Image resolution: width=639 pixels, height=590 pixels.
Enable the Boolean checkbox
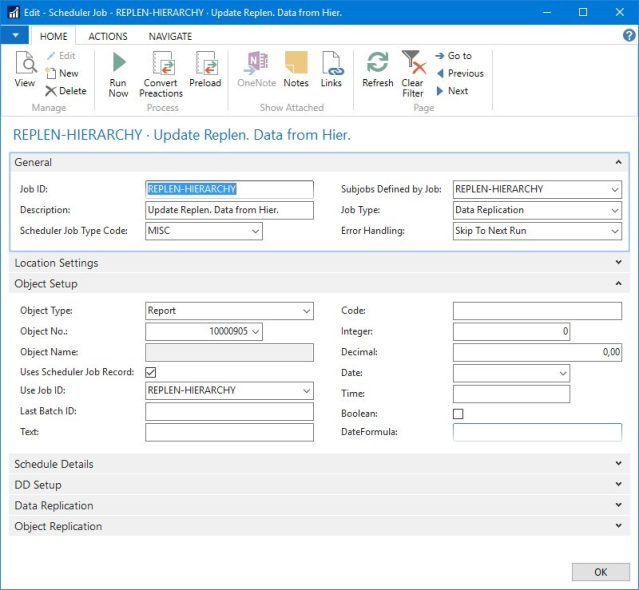[x=458, y=413]
